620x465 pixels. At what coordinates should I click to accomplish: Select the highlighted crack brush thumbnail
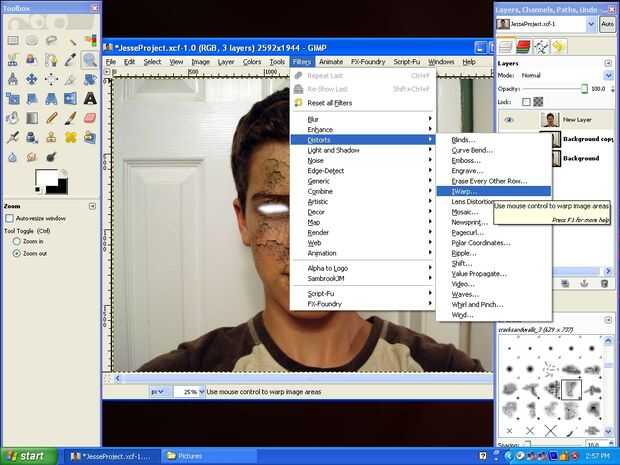[x=571, y=389]
